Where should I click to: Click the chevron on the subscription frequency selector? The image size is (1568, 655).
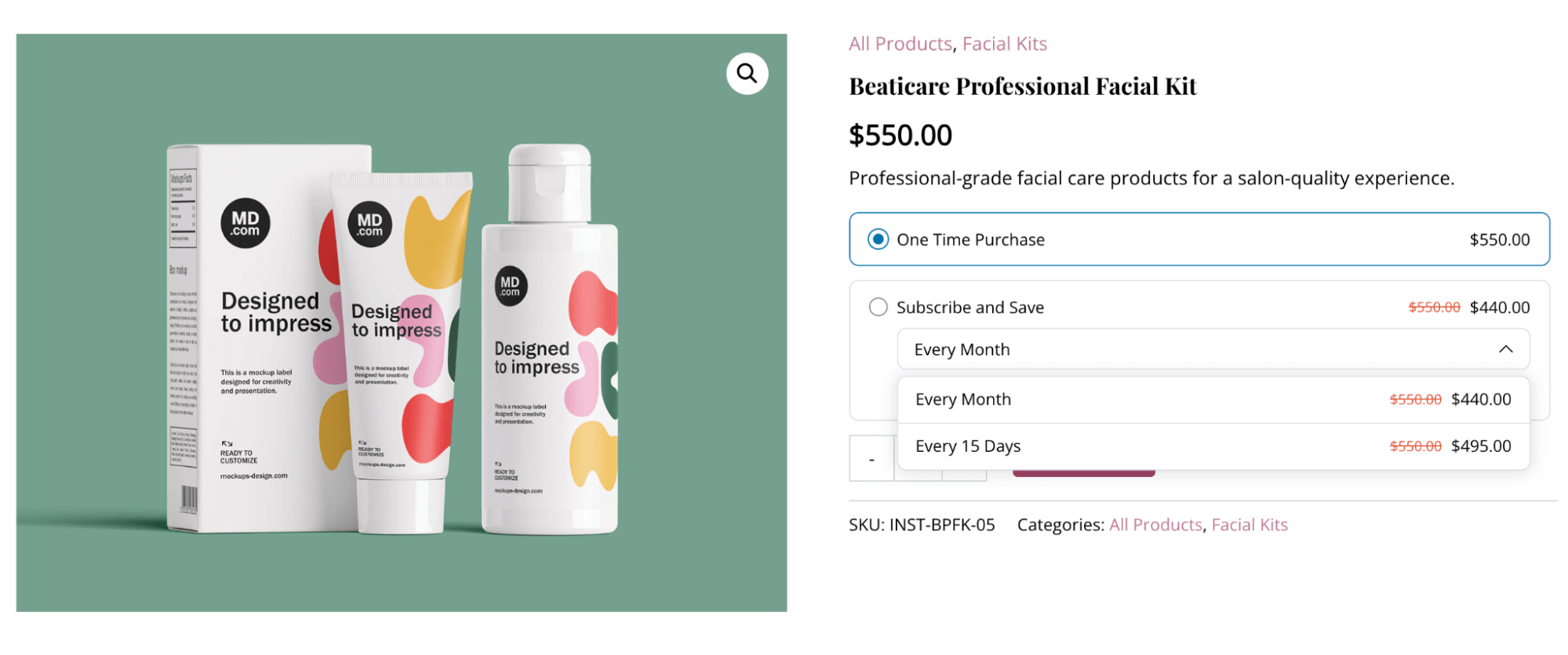tap(1505, 349)
